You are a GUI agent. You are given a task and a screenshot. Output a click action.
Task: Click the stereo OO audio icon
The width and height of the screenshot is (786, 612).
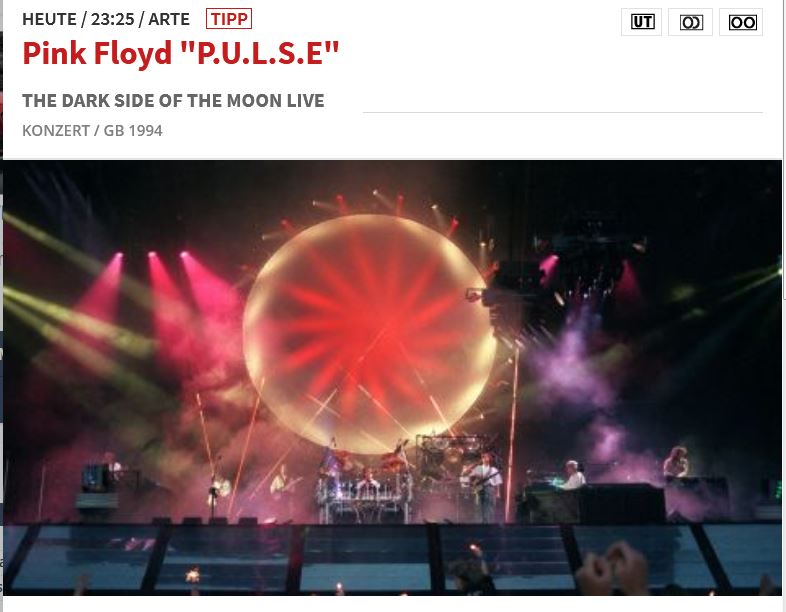pos(741,22)
